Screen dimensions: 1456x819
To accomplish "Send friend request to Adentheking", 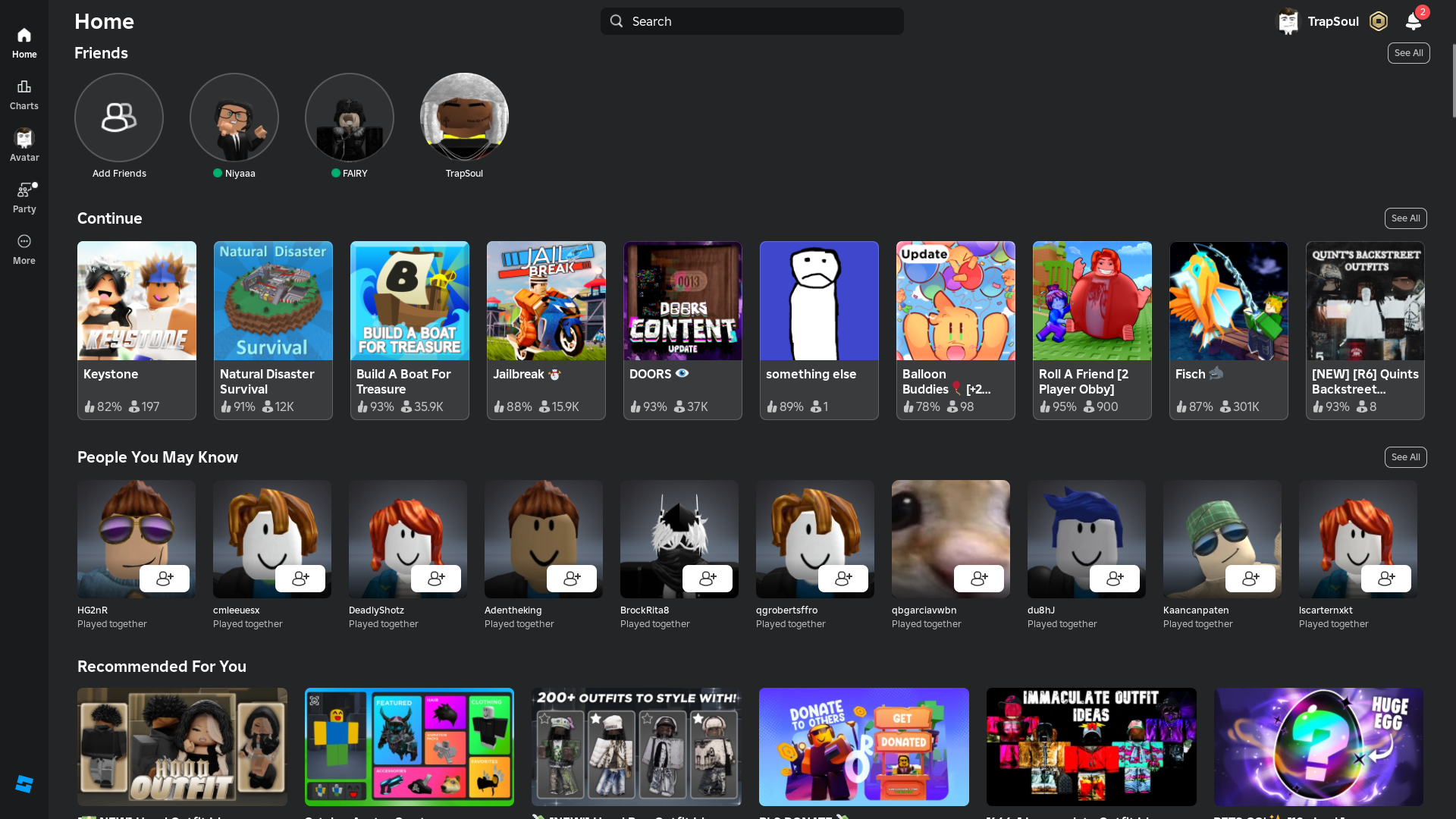I will tap(572, 579).
